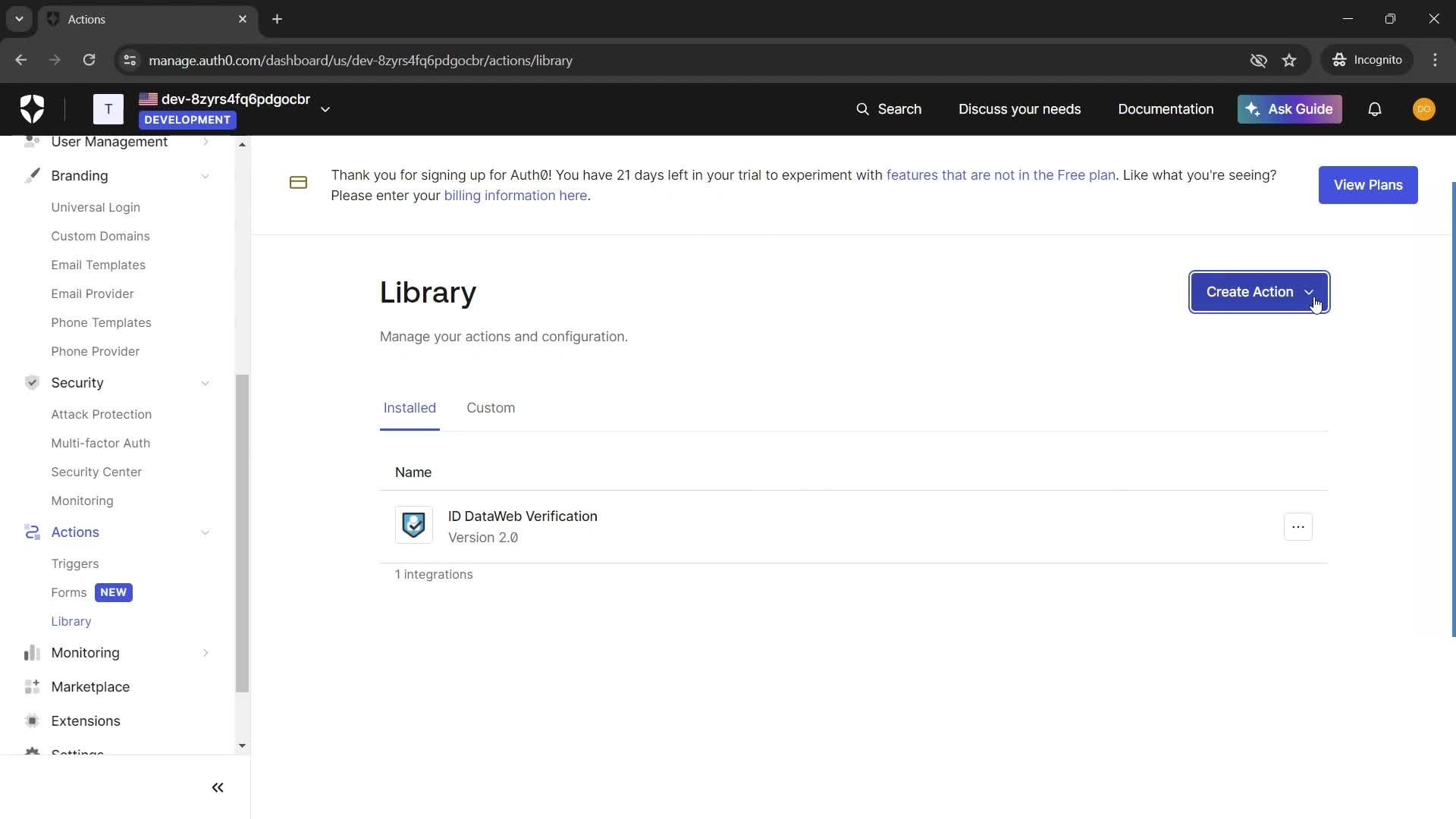Select Branding in the sidebar
This screenshot has width=1456, height=819.
(80, 176)
